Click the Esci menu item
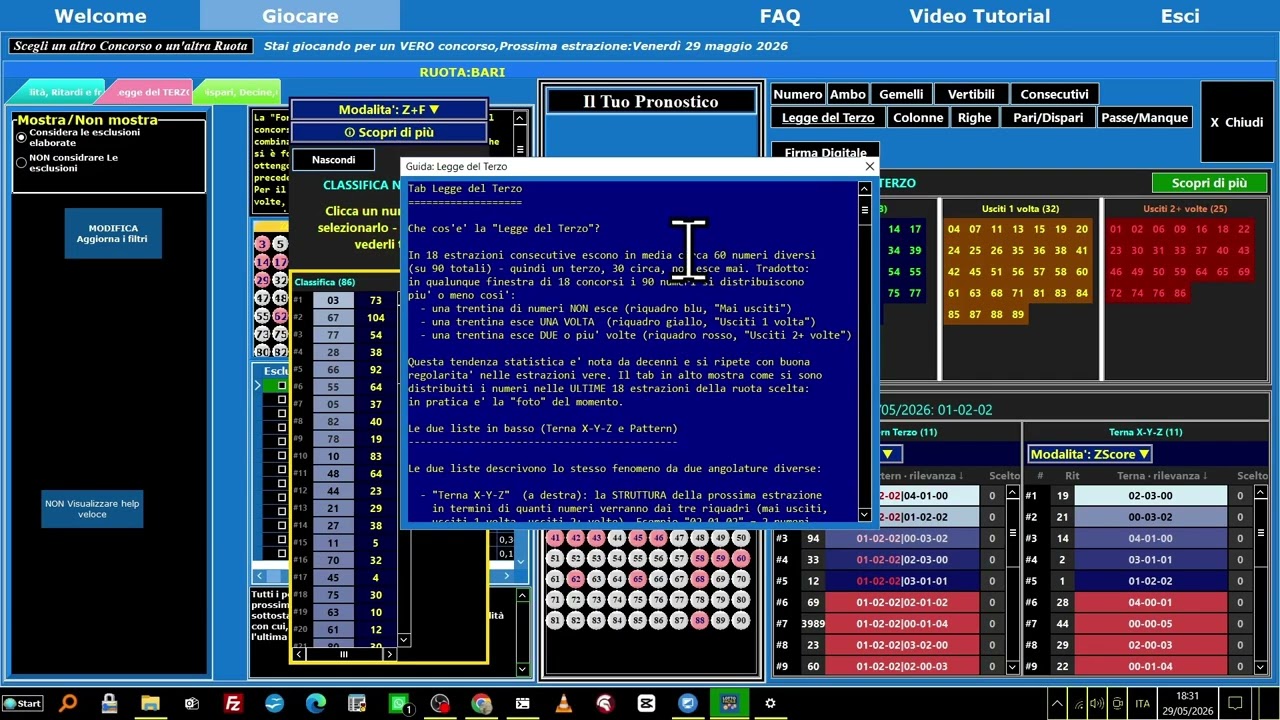The width and height of the screenshot is (1280, 720). pos(1180,16)
